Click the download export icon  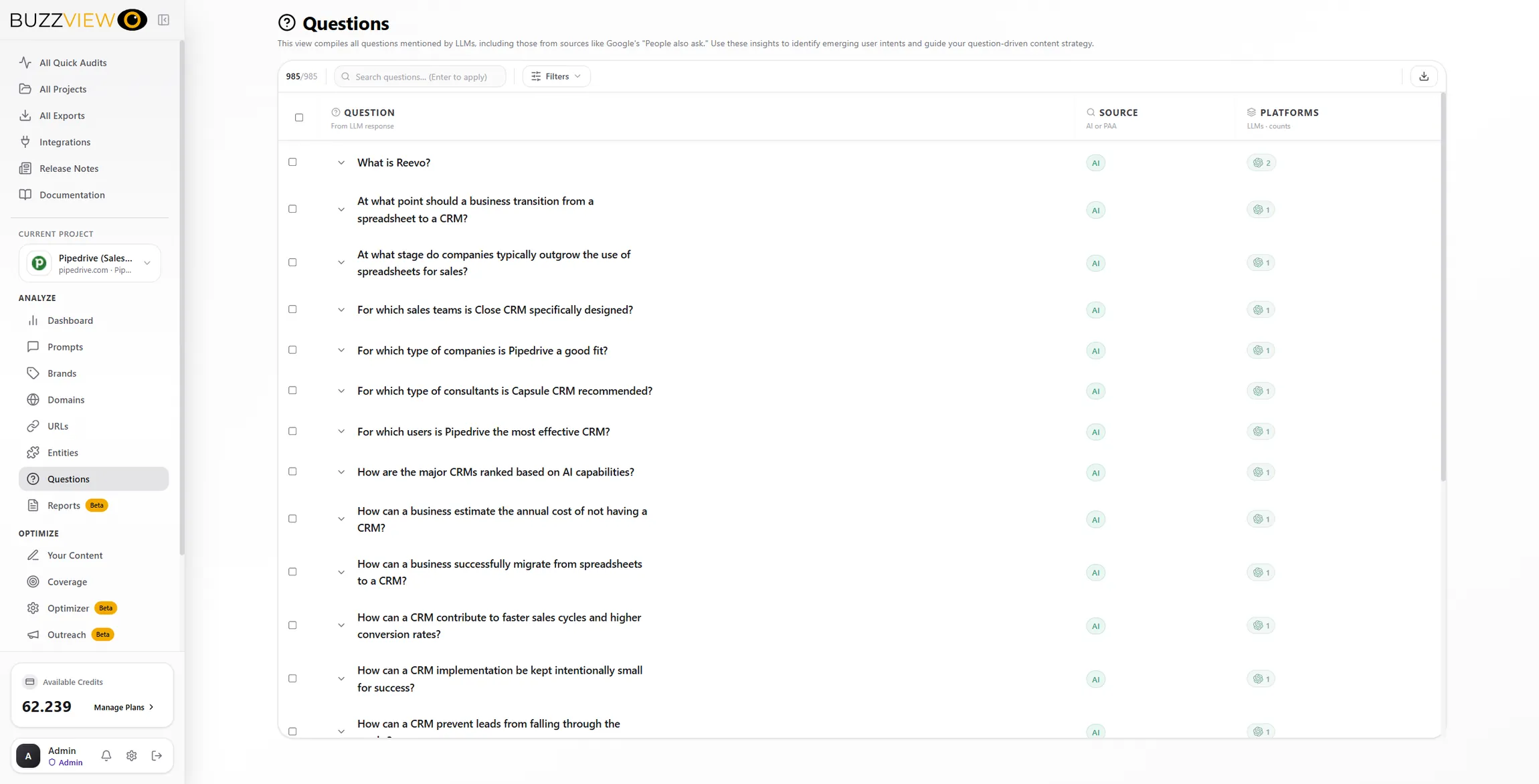click(x=1424, y=76)
